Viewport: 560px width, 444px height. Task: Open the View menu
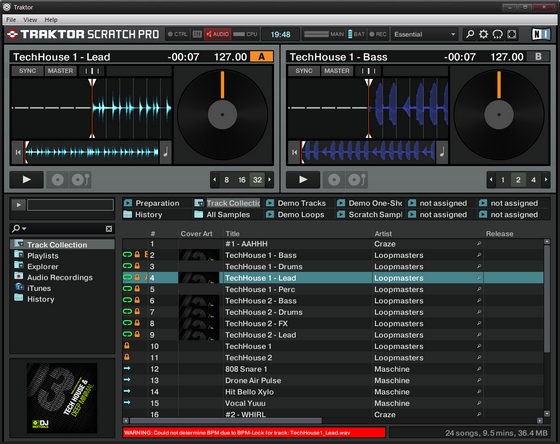point(30,20)
